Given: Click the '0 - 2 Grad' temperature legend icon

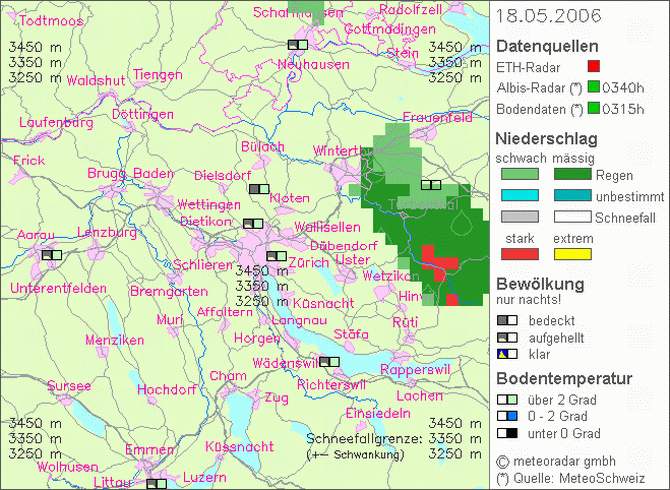Looking at the screenshot, I should coord(507,416).
